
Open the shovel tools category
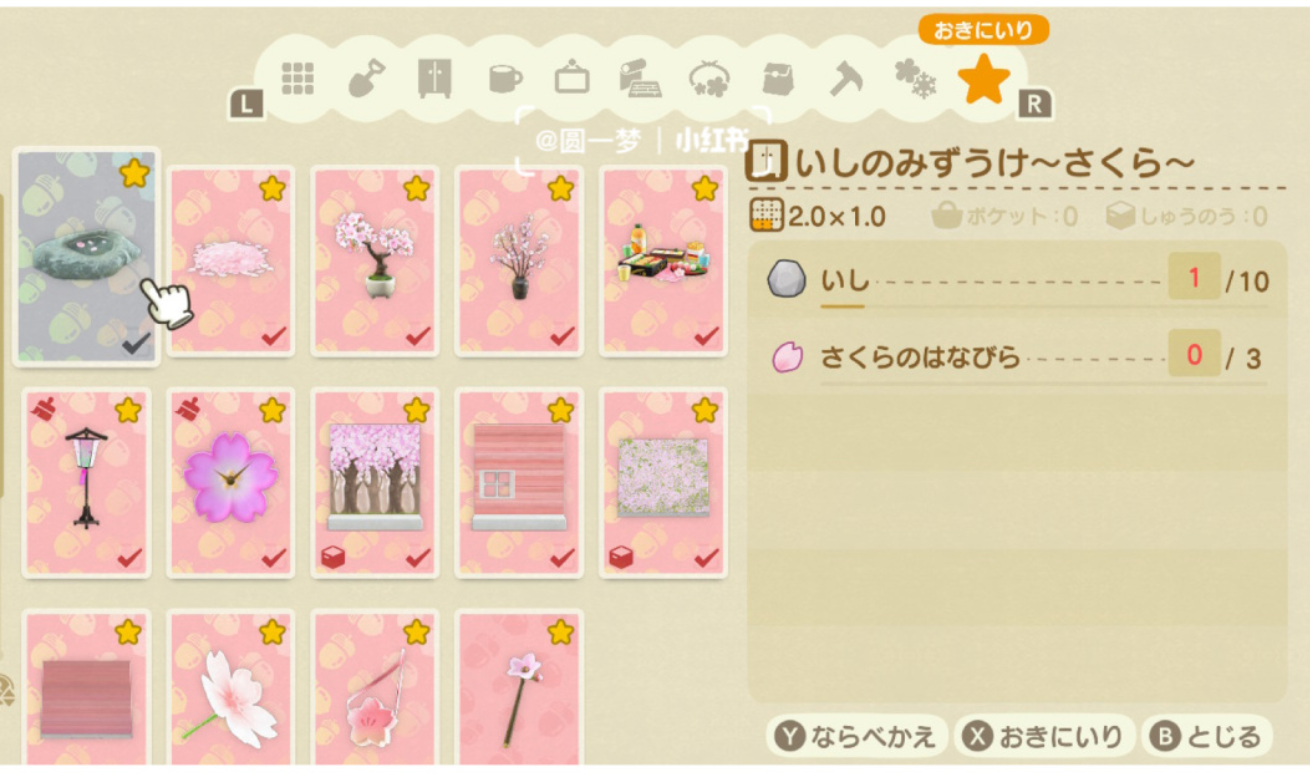366,78
